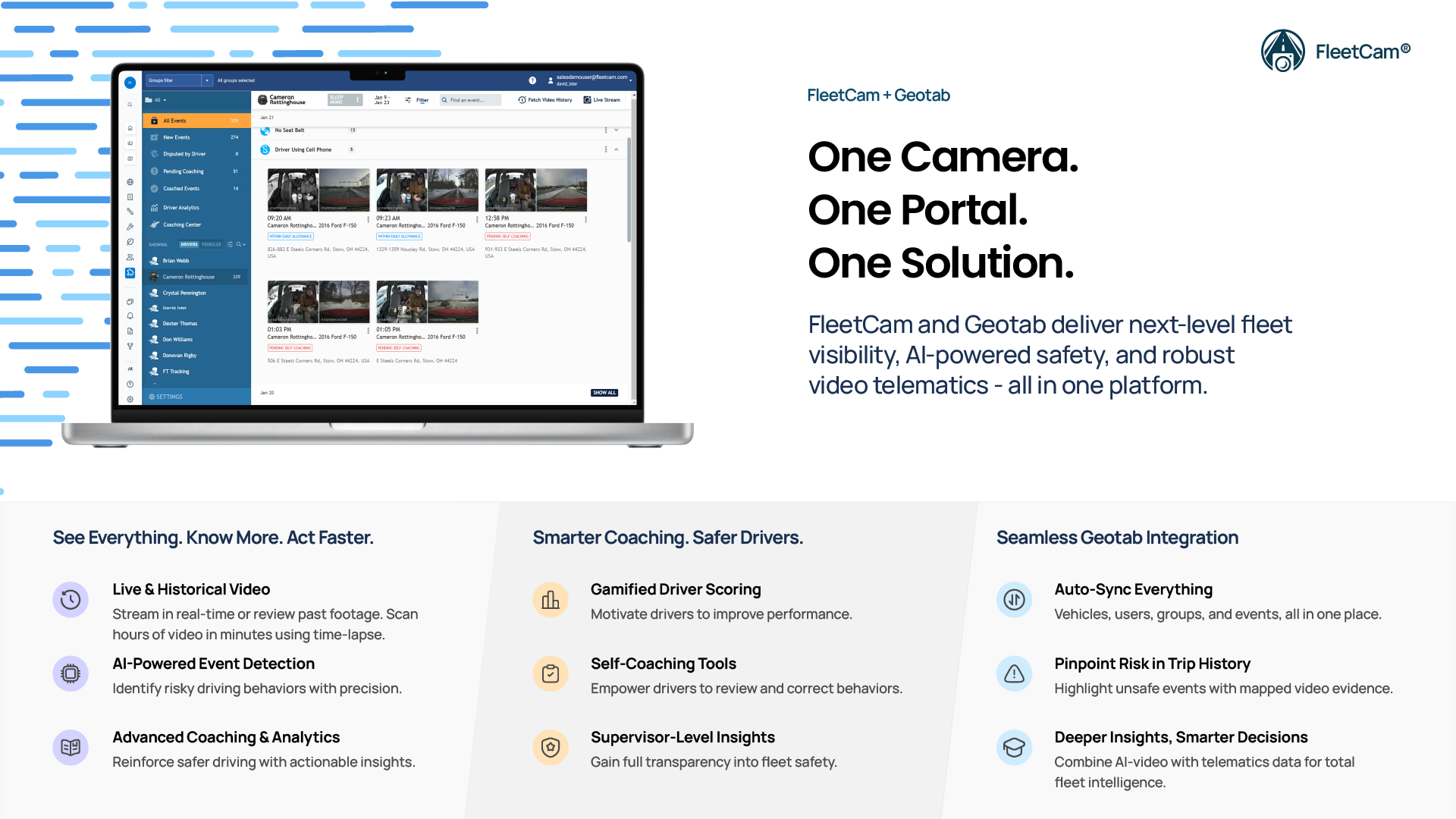Click the home icon in left rail

point(130,127)
